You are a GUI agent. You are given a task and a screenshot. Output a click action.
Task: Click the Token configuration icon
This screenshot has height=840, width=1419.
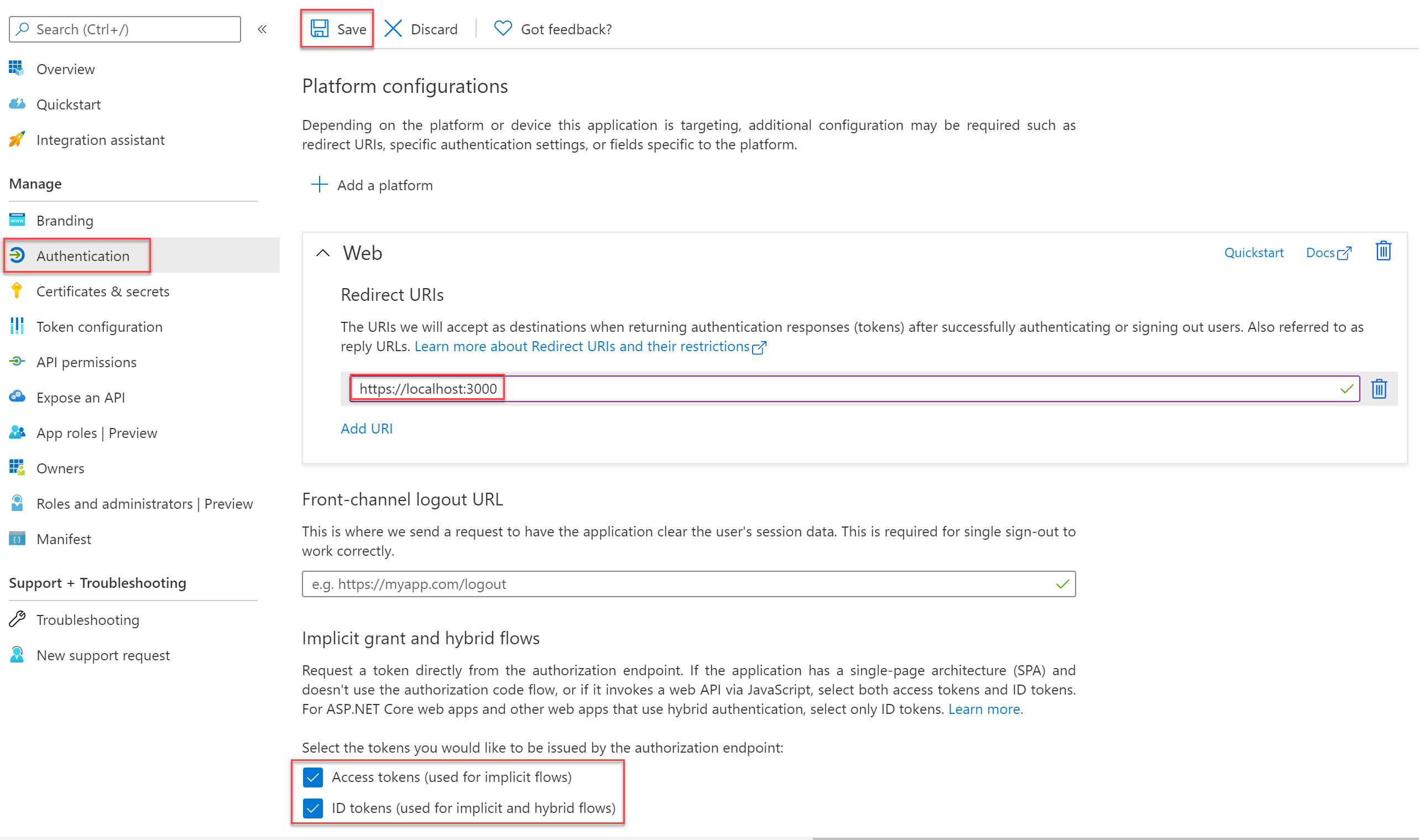pos(18,326)
